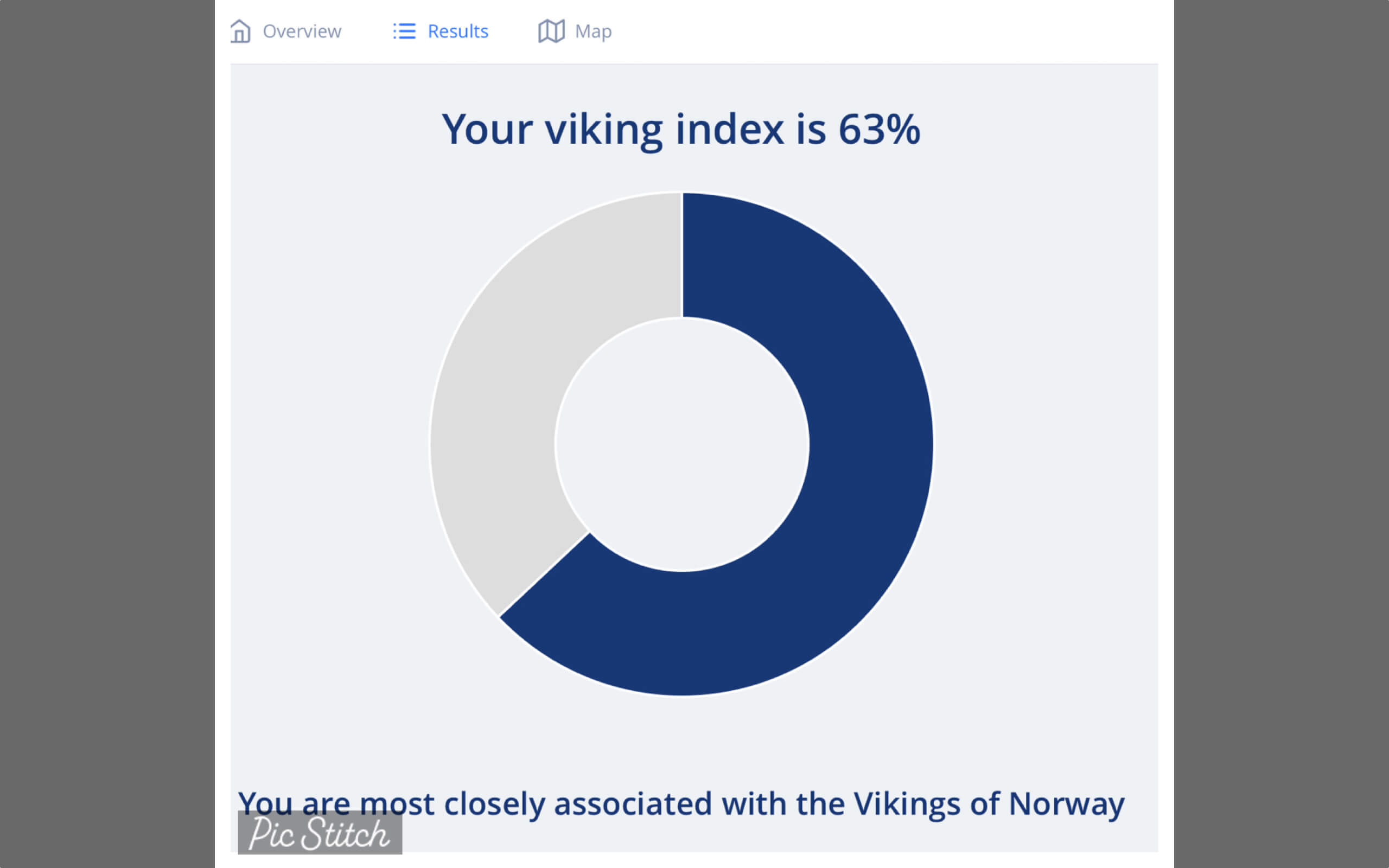Click the word "Your" in the heading
This screenshot has width=1389, height=868.
[x=487, y=130]
